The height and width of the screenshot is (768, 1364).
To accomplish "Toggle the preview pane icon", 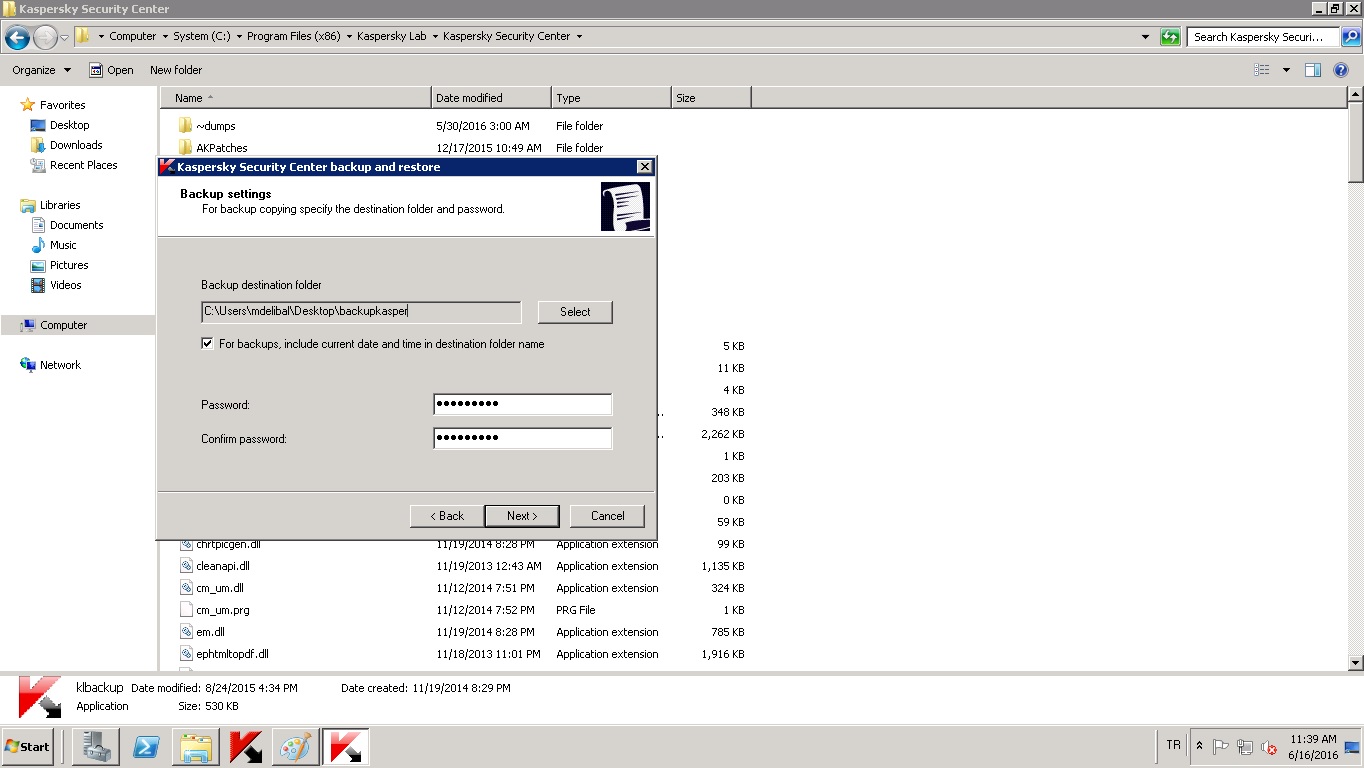I will click(x=1313, y=70).
